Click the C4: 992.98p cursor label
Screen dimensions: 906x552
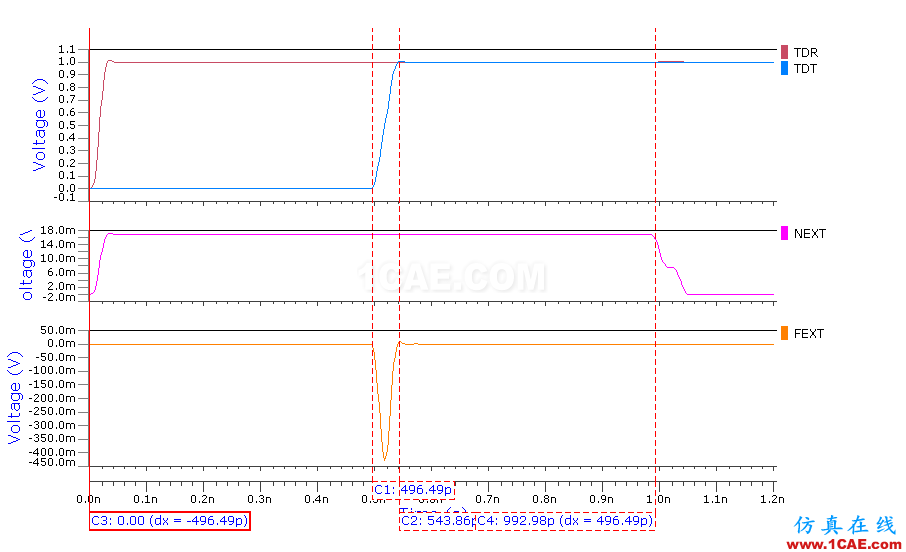click(565, 521)
